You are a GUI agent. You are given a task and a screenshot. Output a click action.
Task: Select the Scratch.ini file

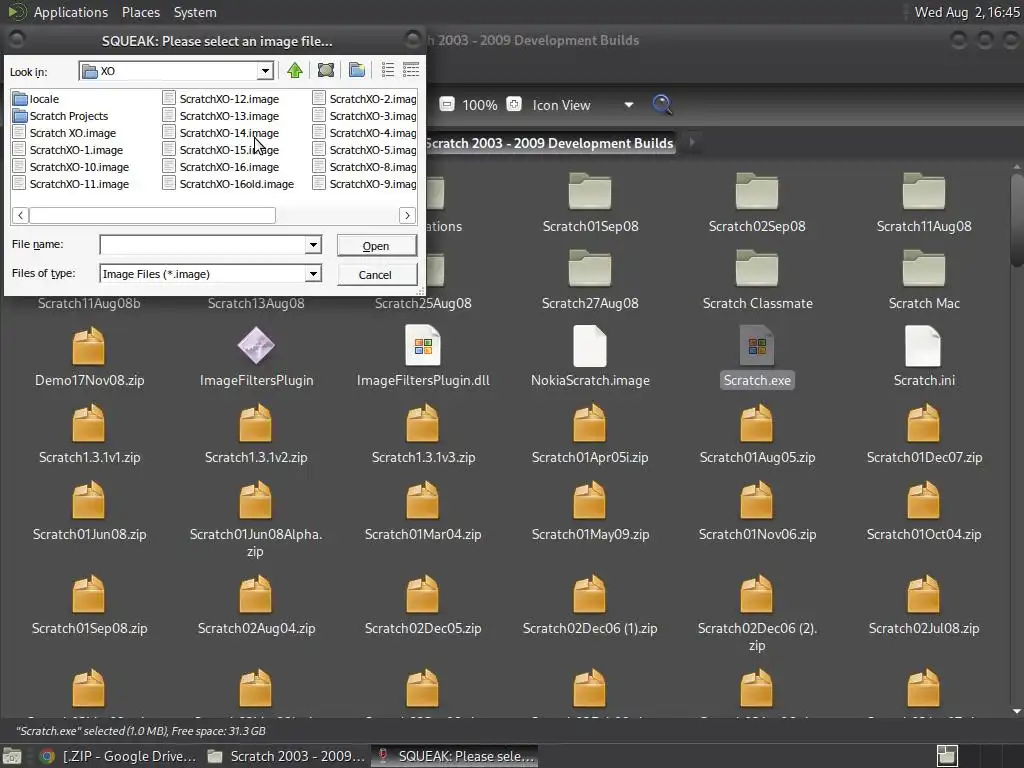[923, 357]
